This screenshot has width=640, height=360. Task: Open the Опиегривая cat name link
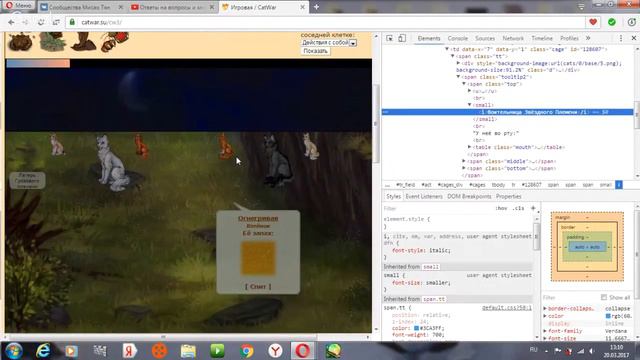(258, 218)
